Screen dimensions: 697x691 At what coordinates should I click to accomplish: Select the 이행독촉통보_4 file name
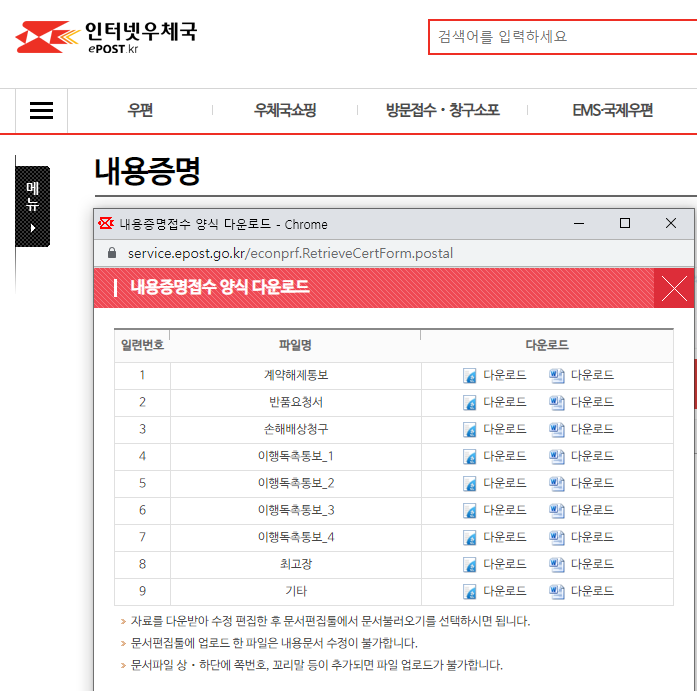tap(296, 538)
